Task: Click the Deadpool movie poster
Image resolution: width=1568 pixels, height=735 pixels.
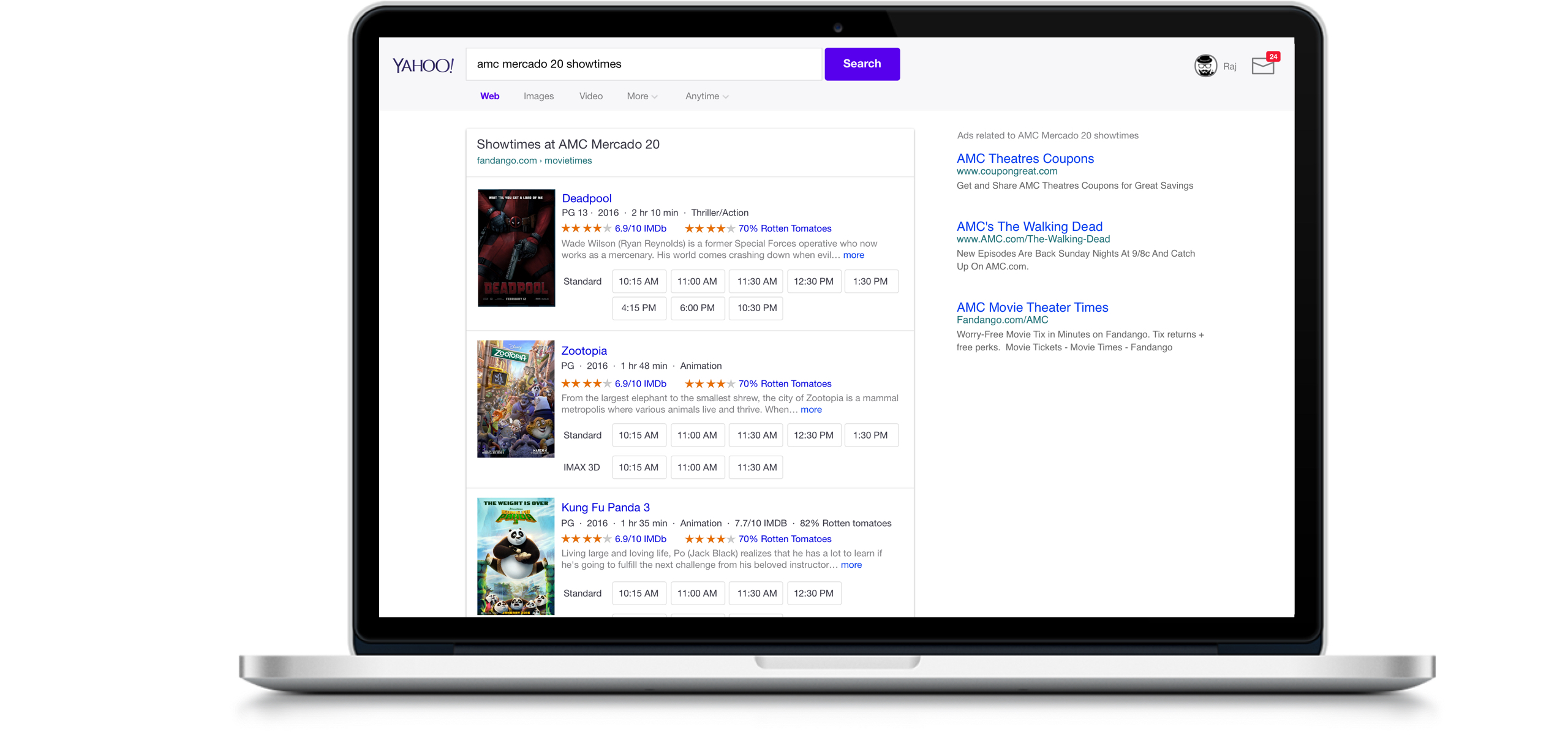Action: (516, 248)
